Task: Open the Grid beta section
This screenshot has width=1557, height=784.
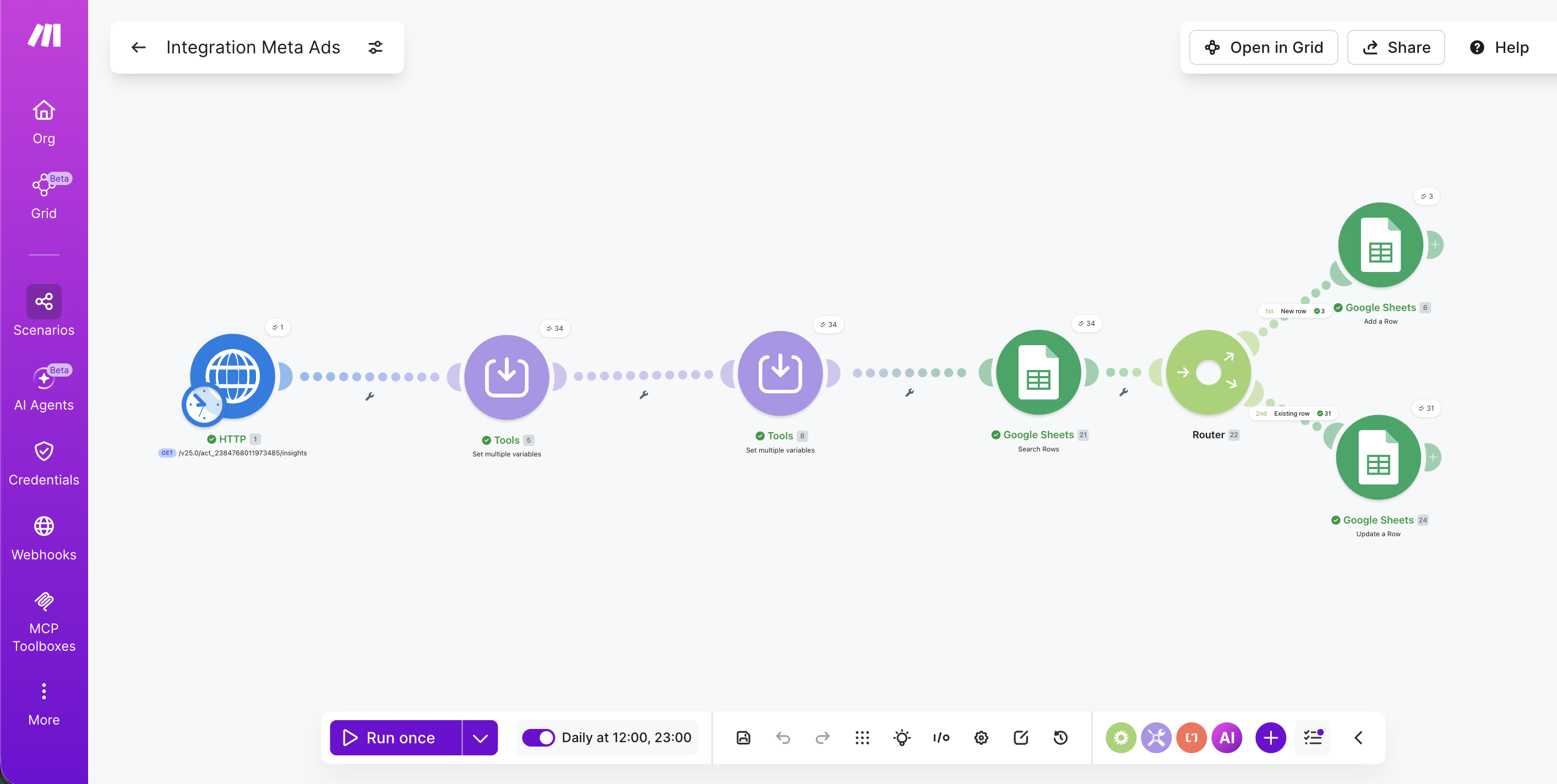Action: point(43,197)
